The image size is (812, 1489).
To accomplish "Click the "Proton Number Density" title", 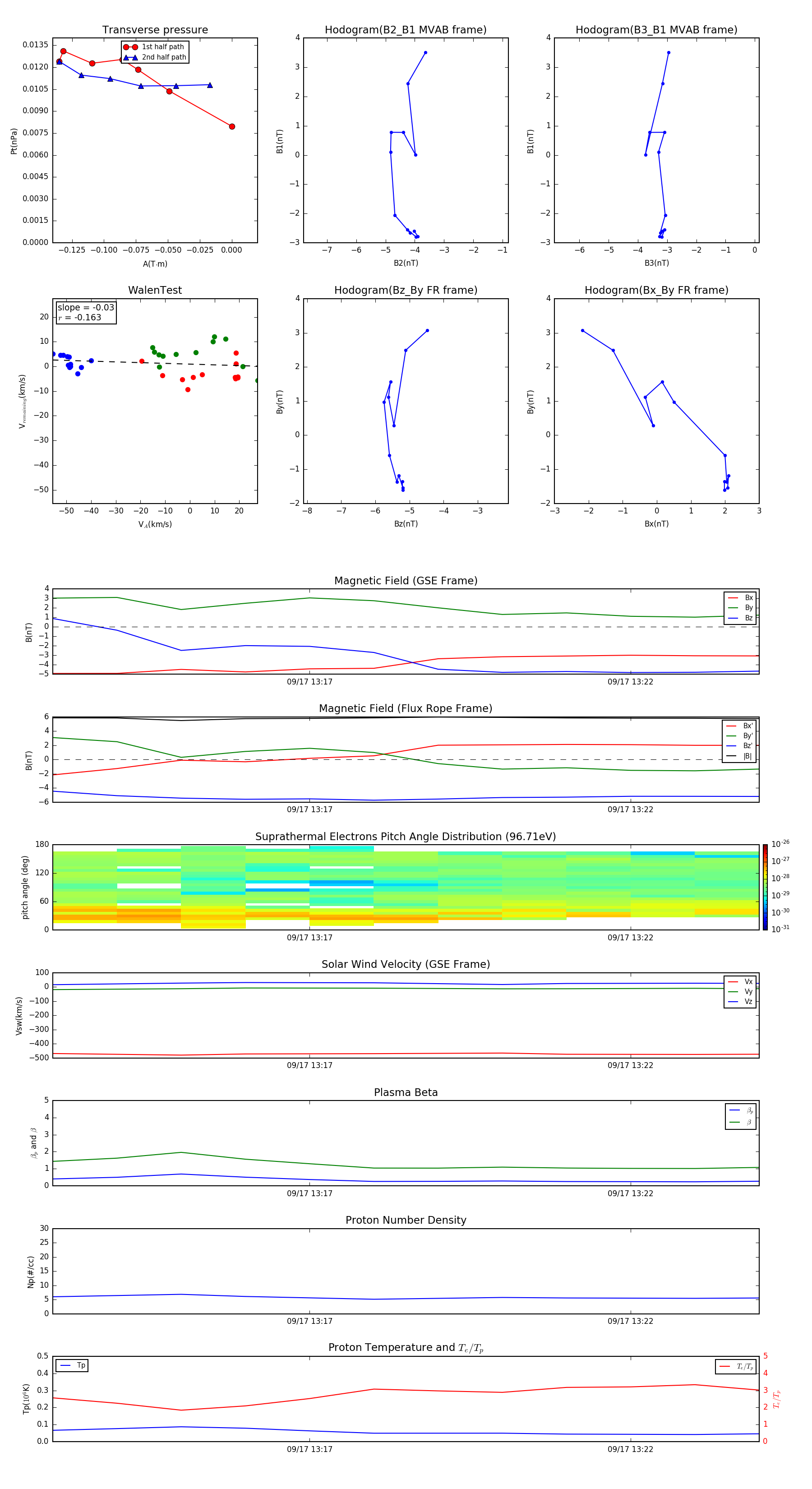I will pyautogui.click(x=406, y=1220).
